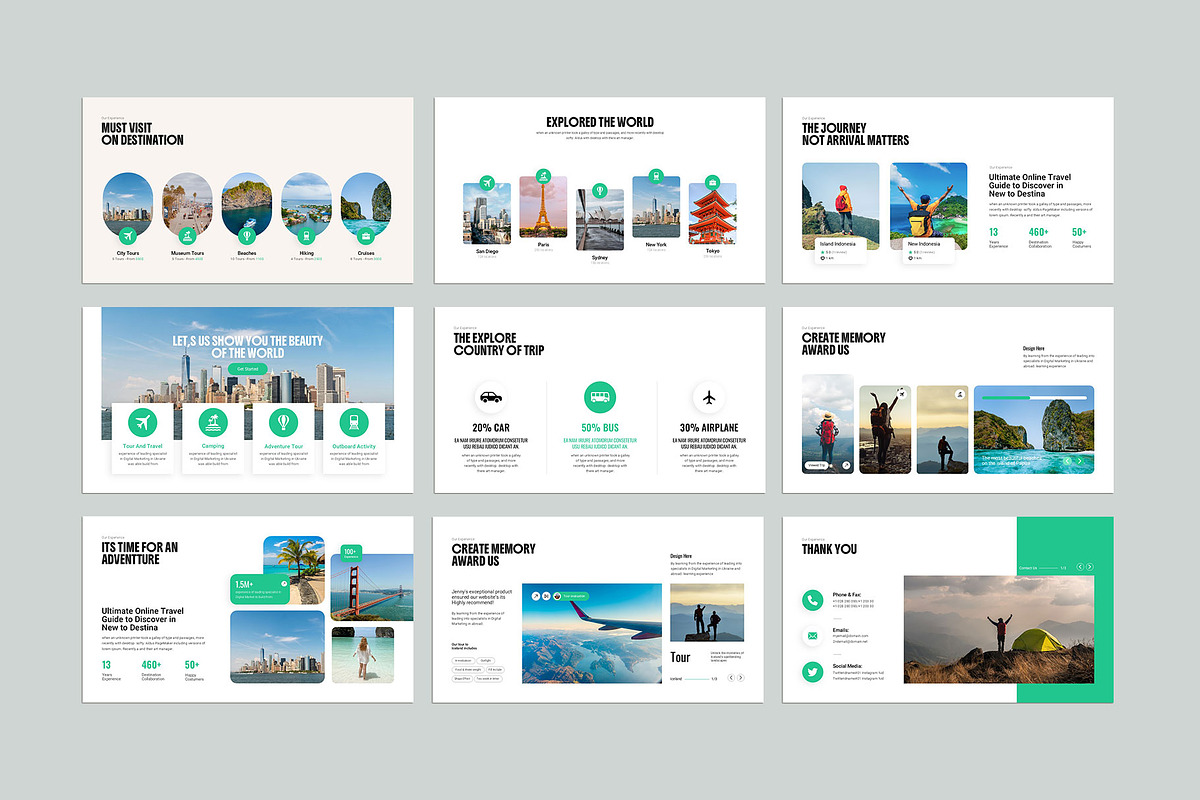Click the airplane icon under City Tours
This screenshot has height=800, width=1200.
(127, 236)
